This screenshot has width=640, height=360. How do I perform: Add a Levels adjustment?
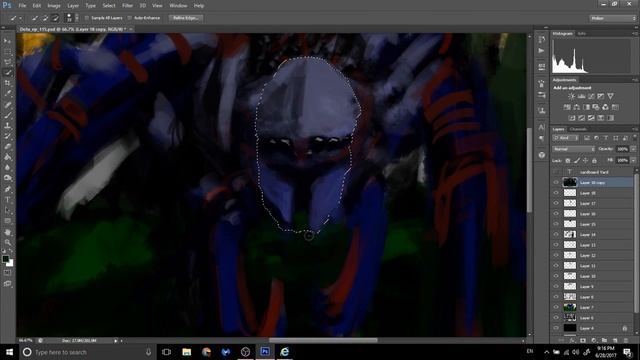581,96
